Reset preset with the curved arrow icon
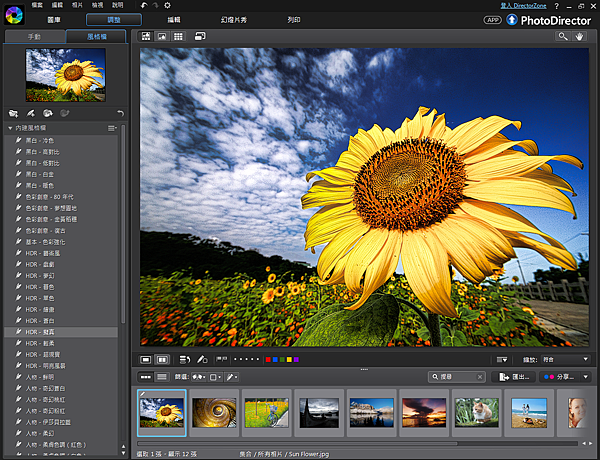The height and width of the screenshot is (460, 600). pos(120,113)
